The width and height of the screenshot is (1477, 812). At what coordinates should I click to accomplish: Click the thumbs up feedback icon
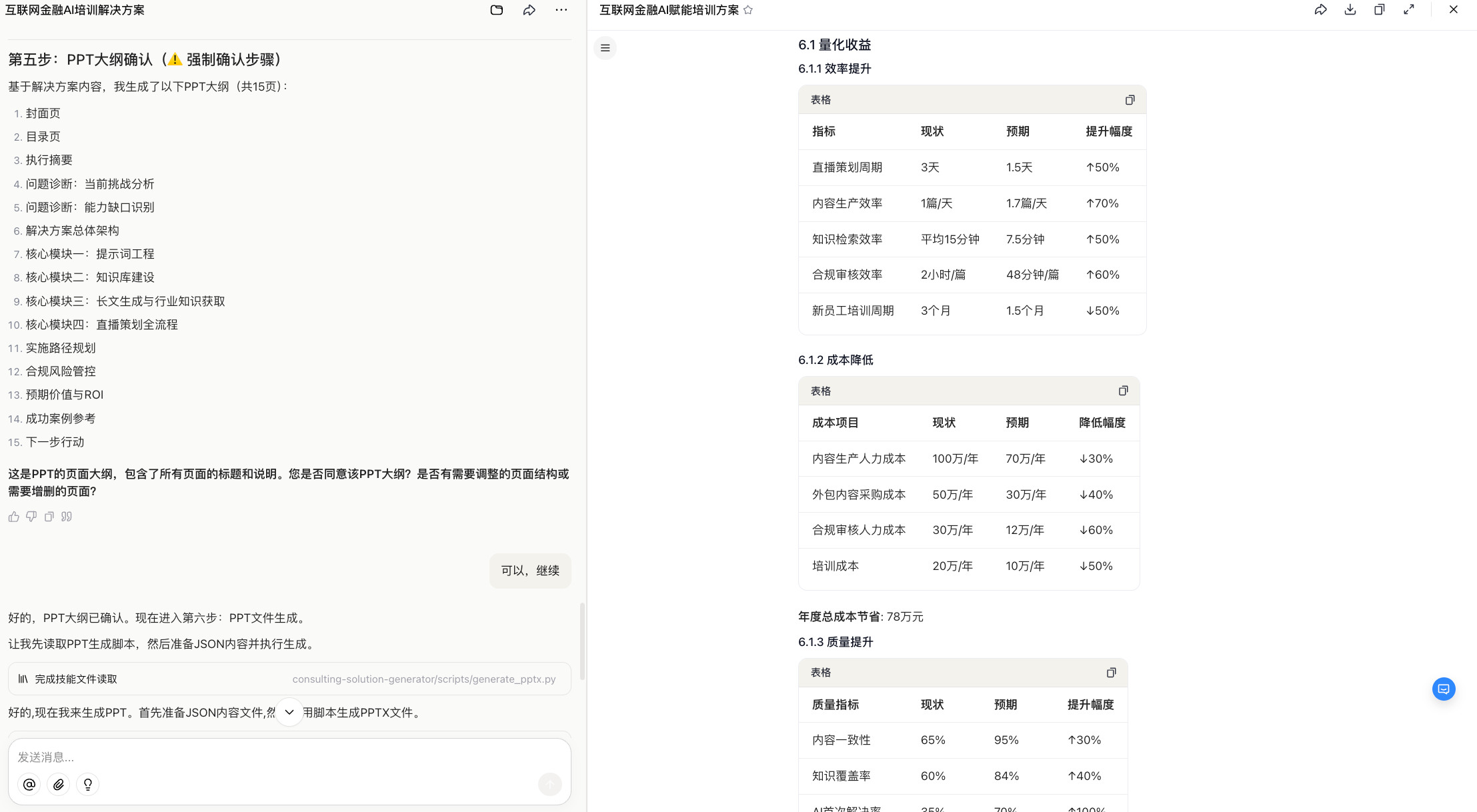pyautogui.click(x=13, y=517)
